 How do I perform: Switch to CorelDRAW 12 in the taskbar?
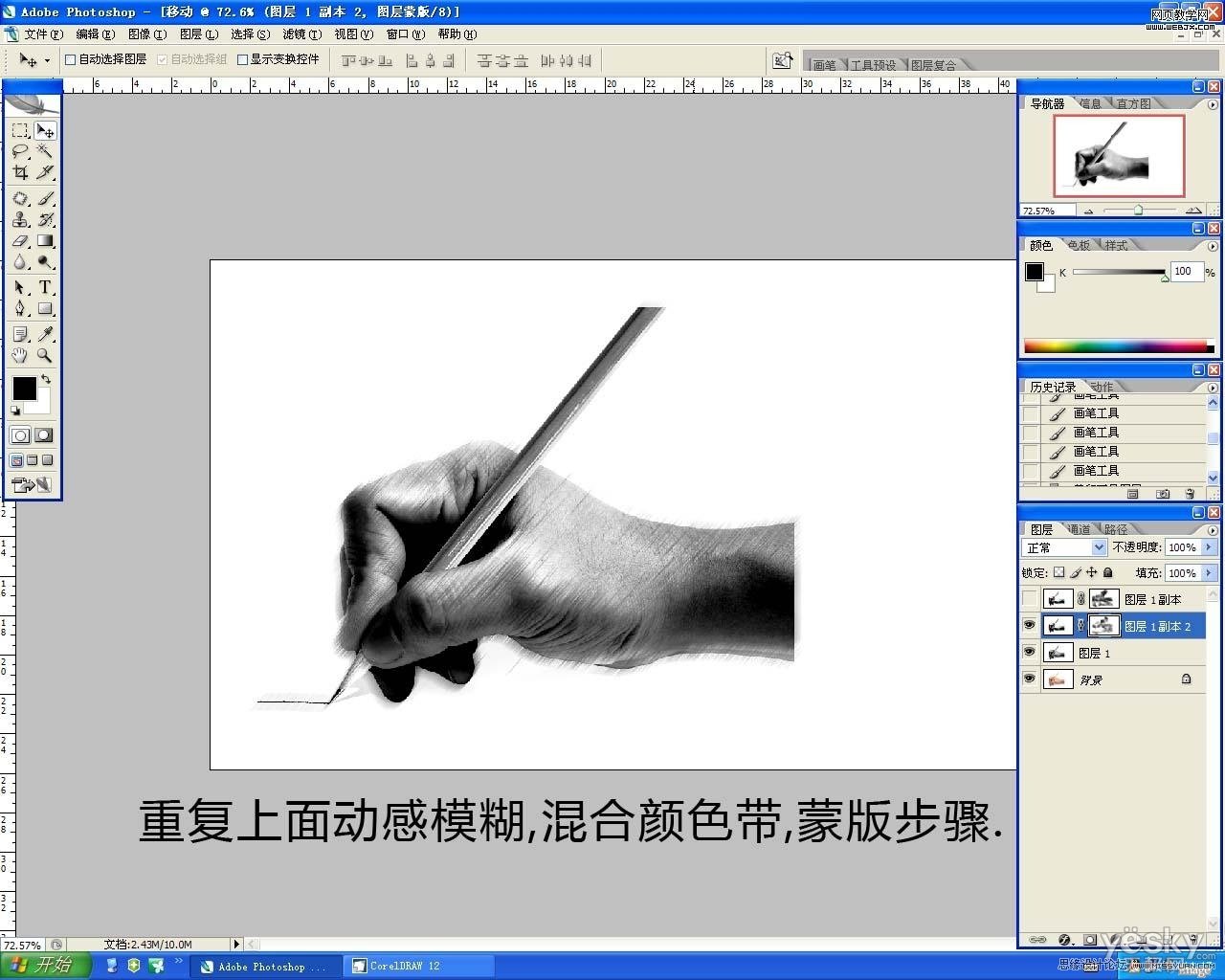coord(419,966)
